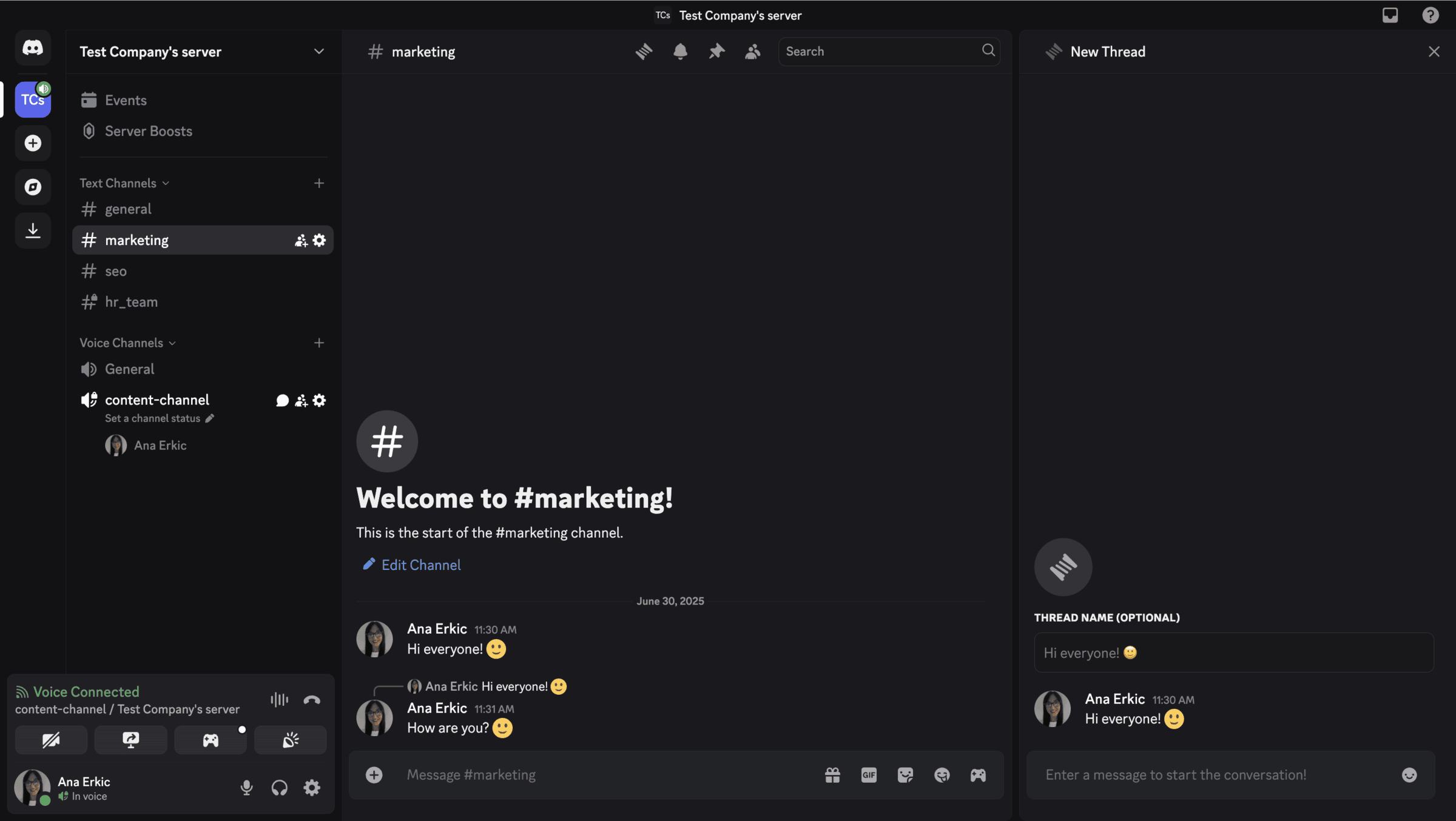The image size is (1456, 821).
Task: Select the content-channel voice channel
Action: tap(157, 400)
